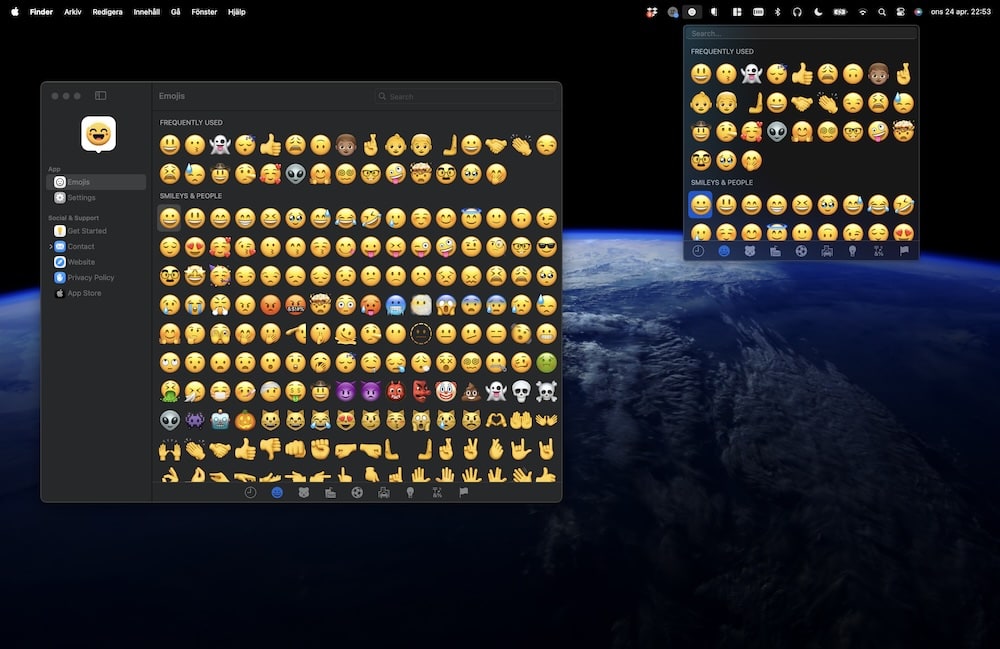The image size is (1000, 649).
Task: Pick the ghost emoji in the popover
Action: (x=751, y=74)
